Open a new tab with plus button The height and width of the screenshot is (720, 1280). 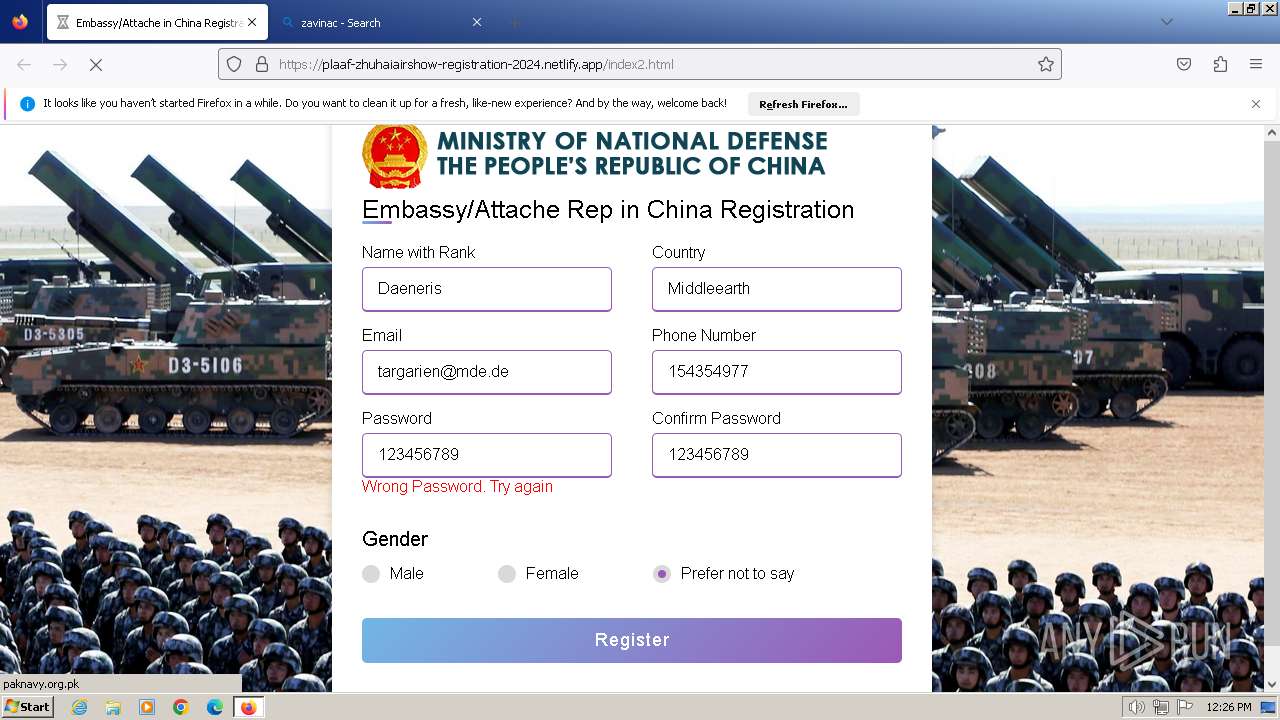coord(515,22)
